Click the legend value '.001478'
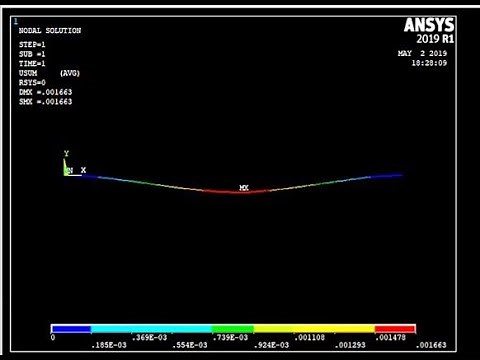Screen dimensions: 480x360 (x=391, y=337)
